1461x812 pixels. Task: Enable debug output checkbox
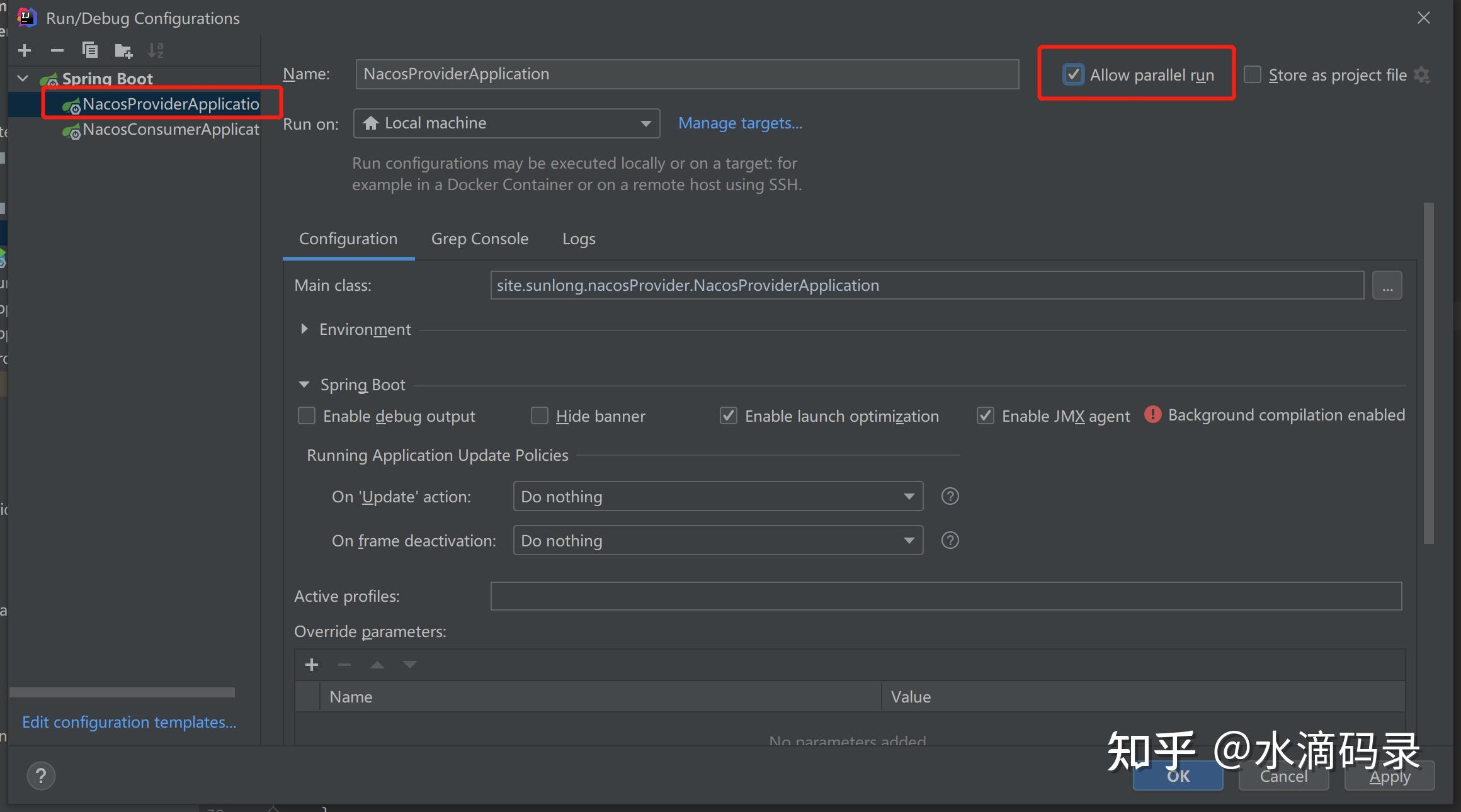point(307,416)
